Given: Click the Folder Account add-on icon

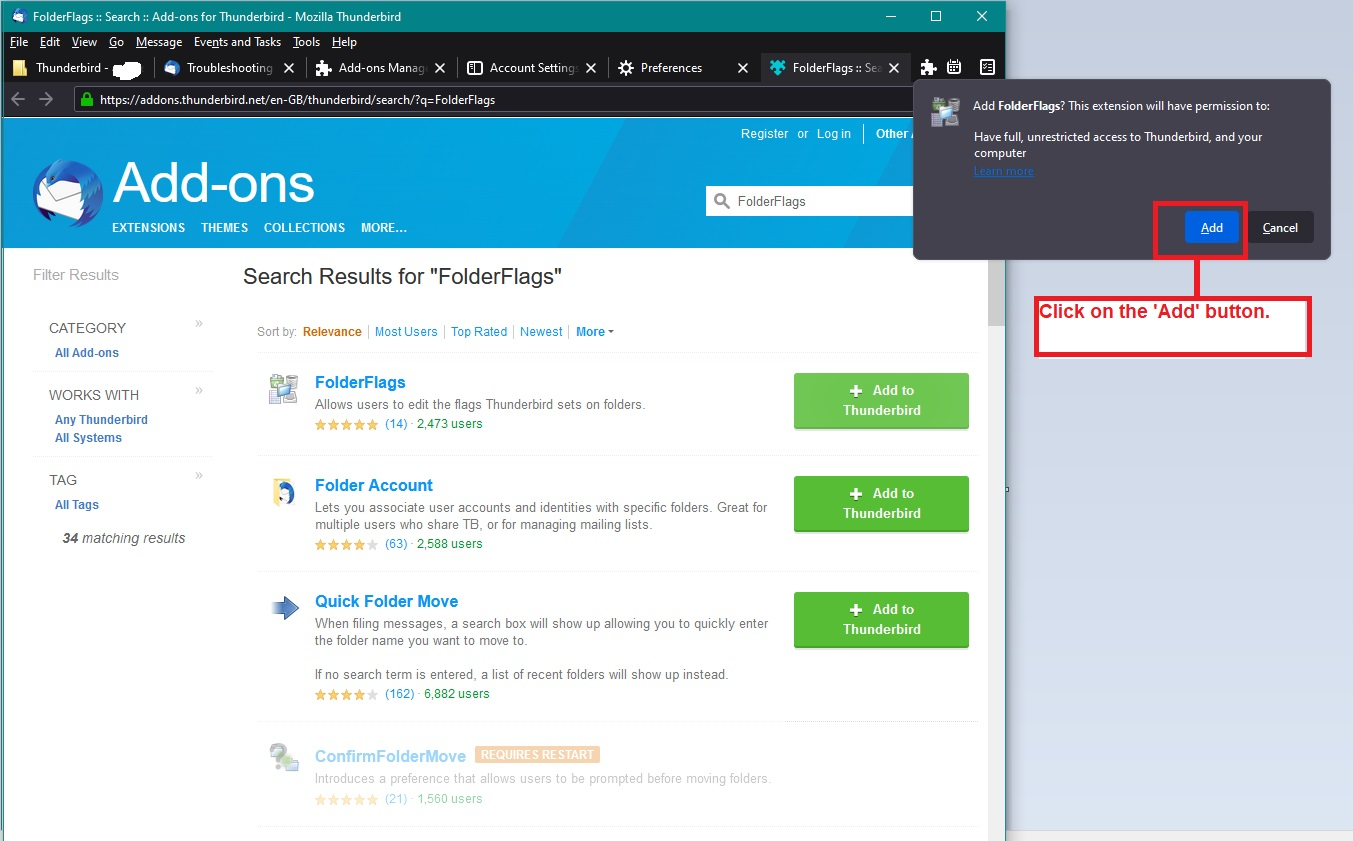Looking at the screenshot, I should click(x=283, y=492).
